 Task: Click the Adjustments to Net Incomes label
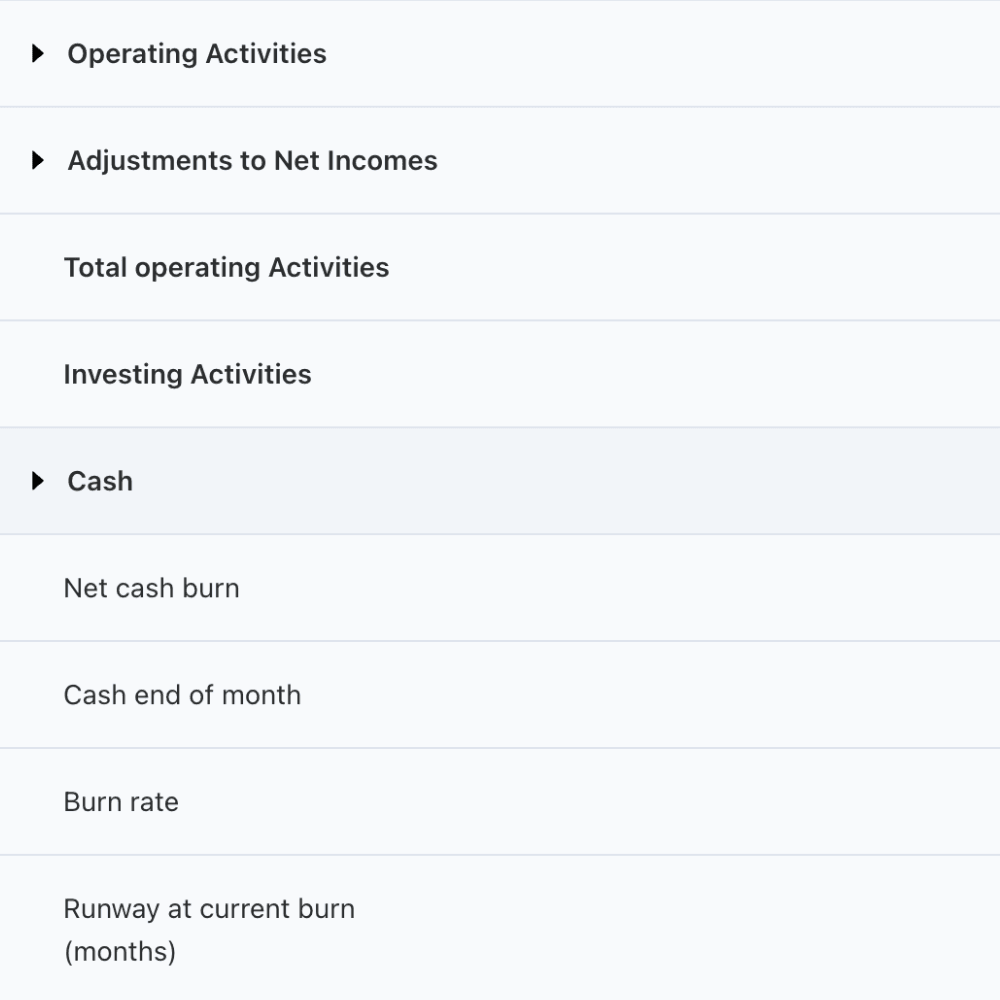point(252,160)
